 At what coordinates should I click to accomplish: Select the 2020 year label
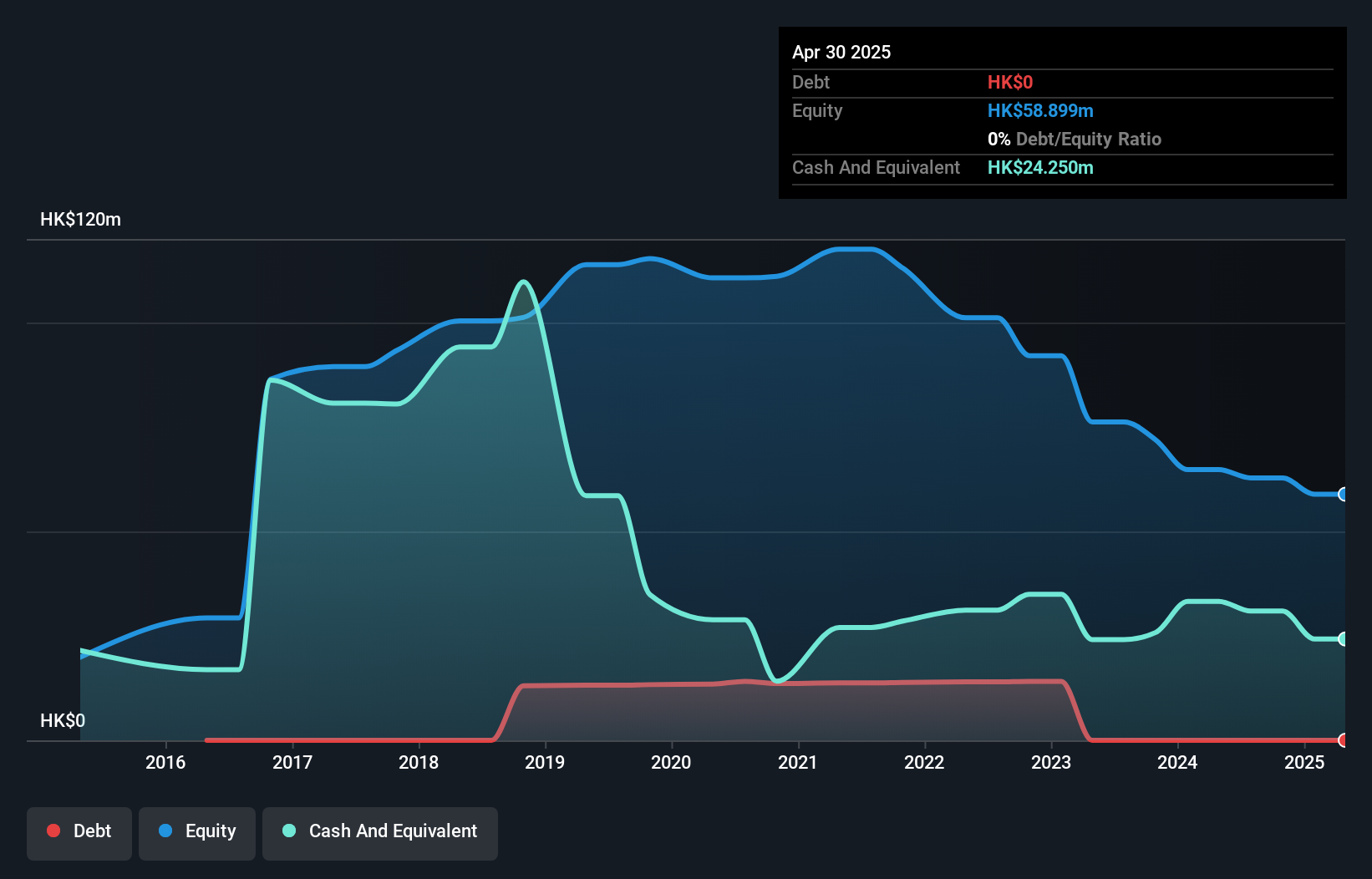(672, 762)
